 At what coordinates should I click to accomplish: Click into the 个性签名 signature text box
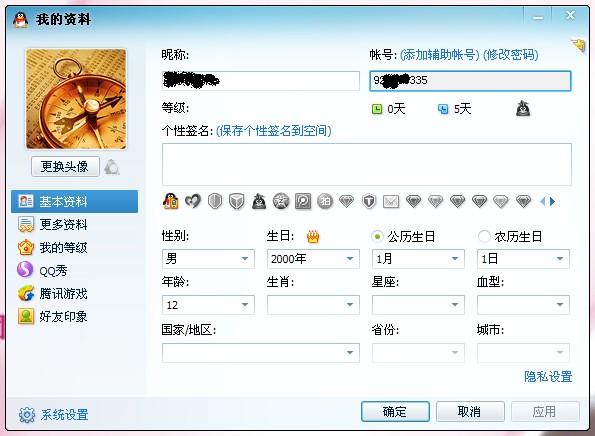coord(367,164)
